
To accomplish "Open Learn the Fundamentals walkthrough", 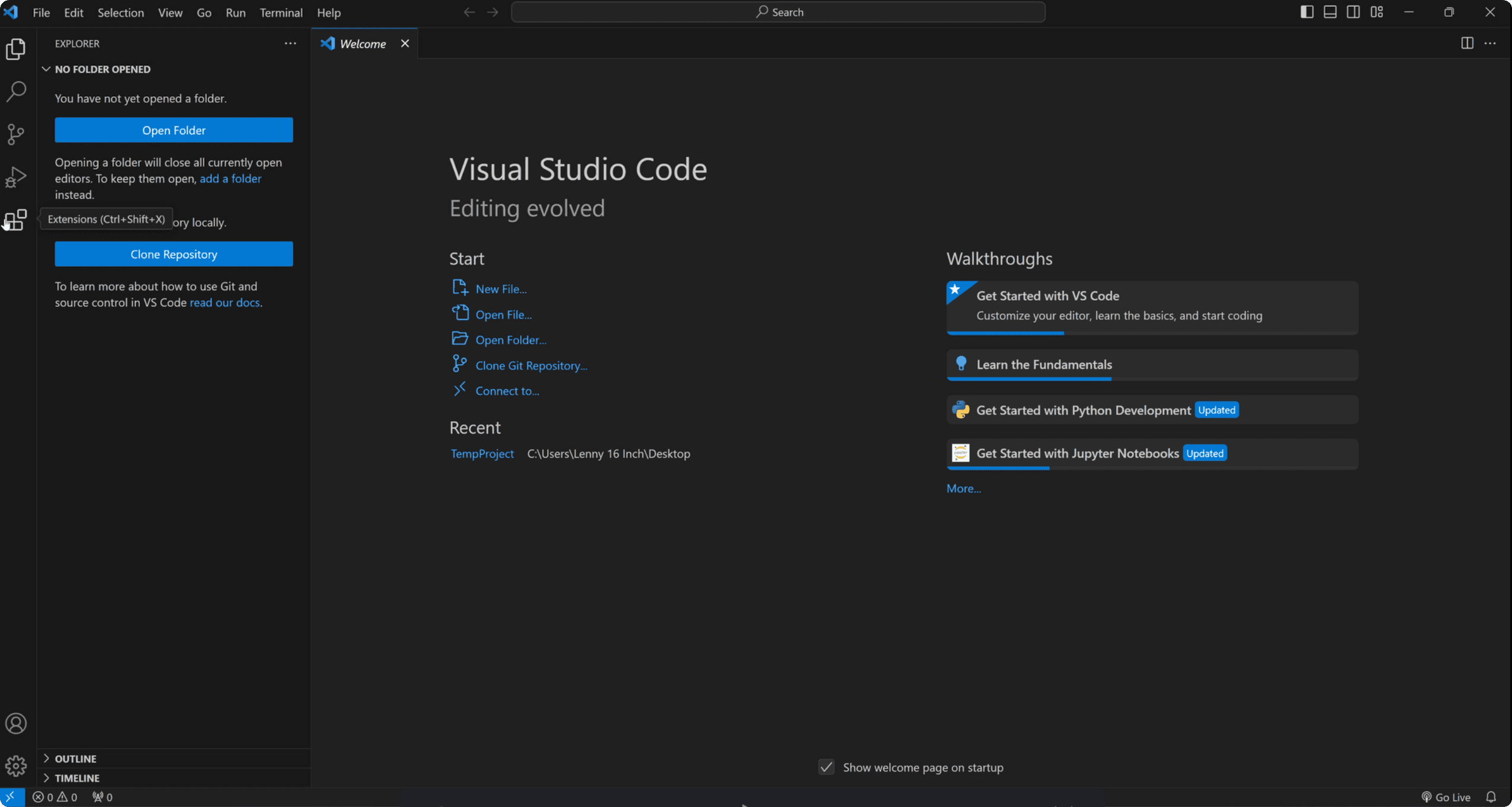I will pos(1152,365).
